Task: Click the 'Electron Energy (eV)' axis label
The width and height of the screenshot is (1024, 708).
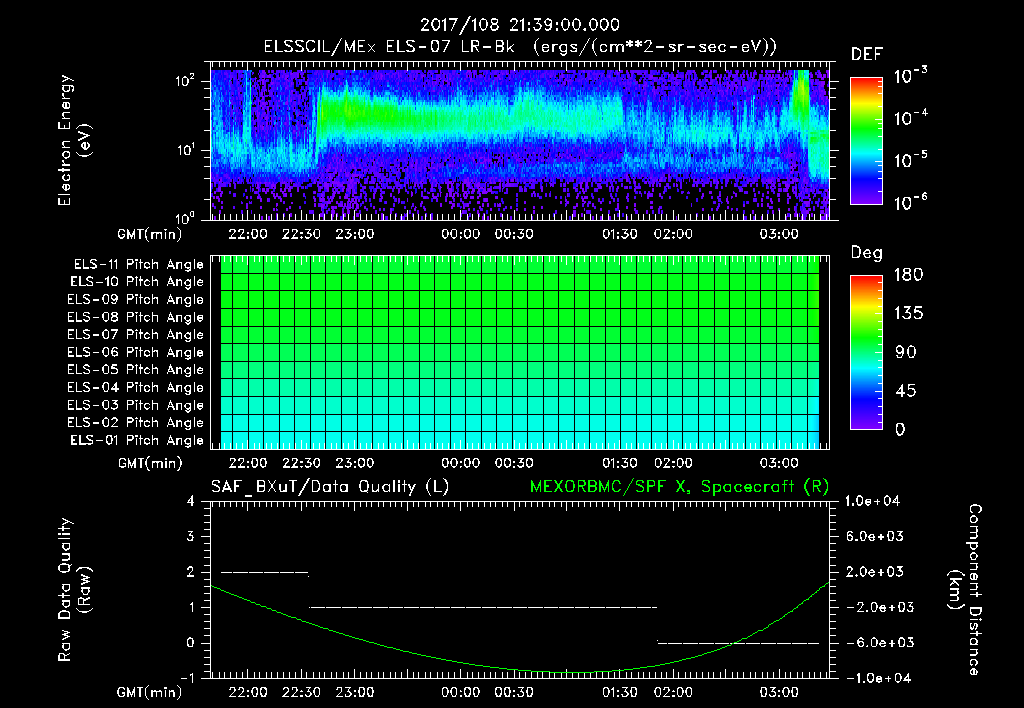Action: (x=74, y=140)
